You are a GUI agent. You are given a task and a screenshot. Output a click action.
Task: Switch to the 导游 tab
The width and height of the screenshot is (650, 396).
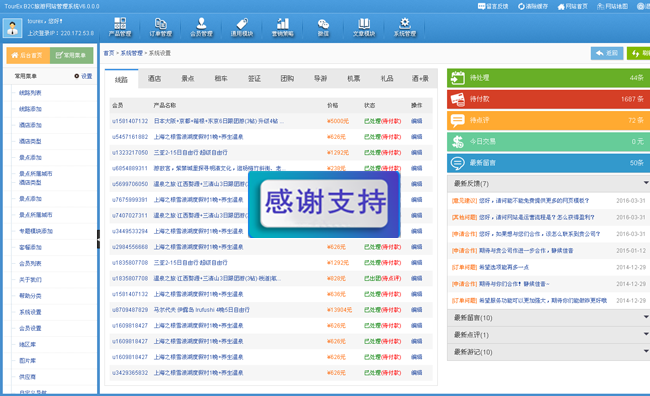pyautogui.click(x=320, y=78)
